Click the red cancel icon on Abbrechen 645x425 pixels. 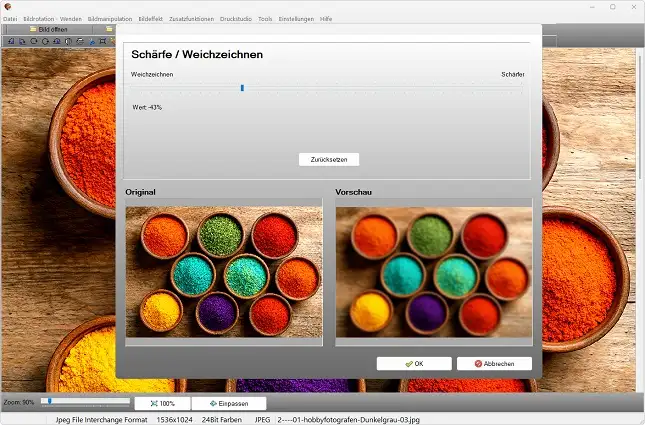[x=479, y=364]
